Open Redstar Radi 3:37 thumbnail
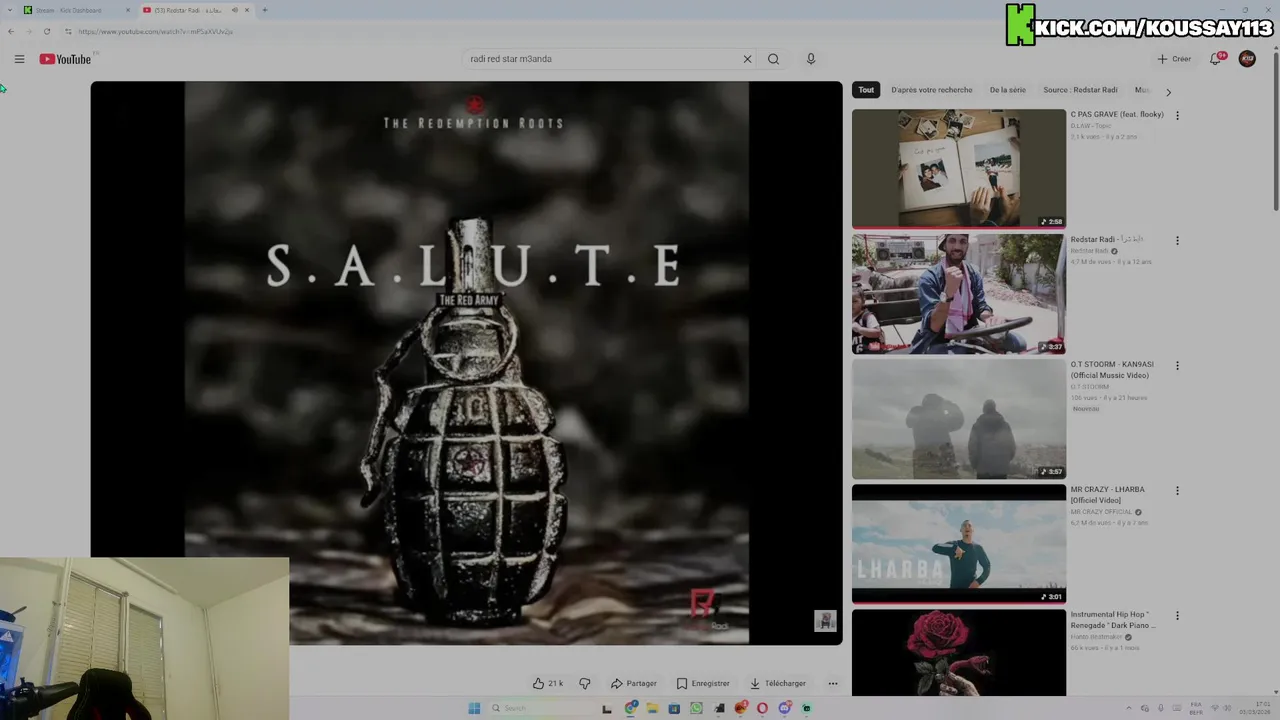 [959, 294]
